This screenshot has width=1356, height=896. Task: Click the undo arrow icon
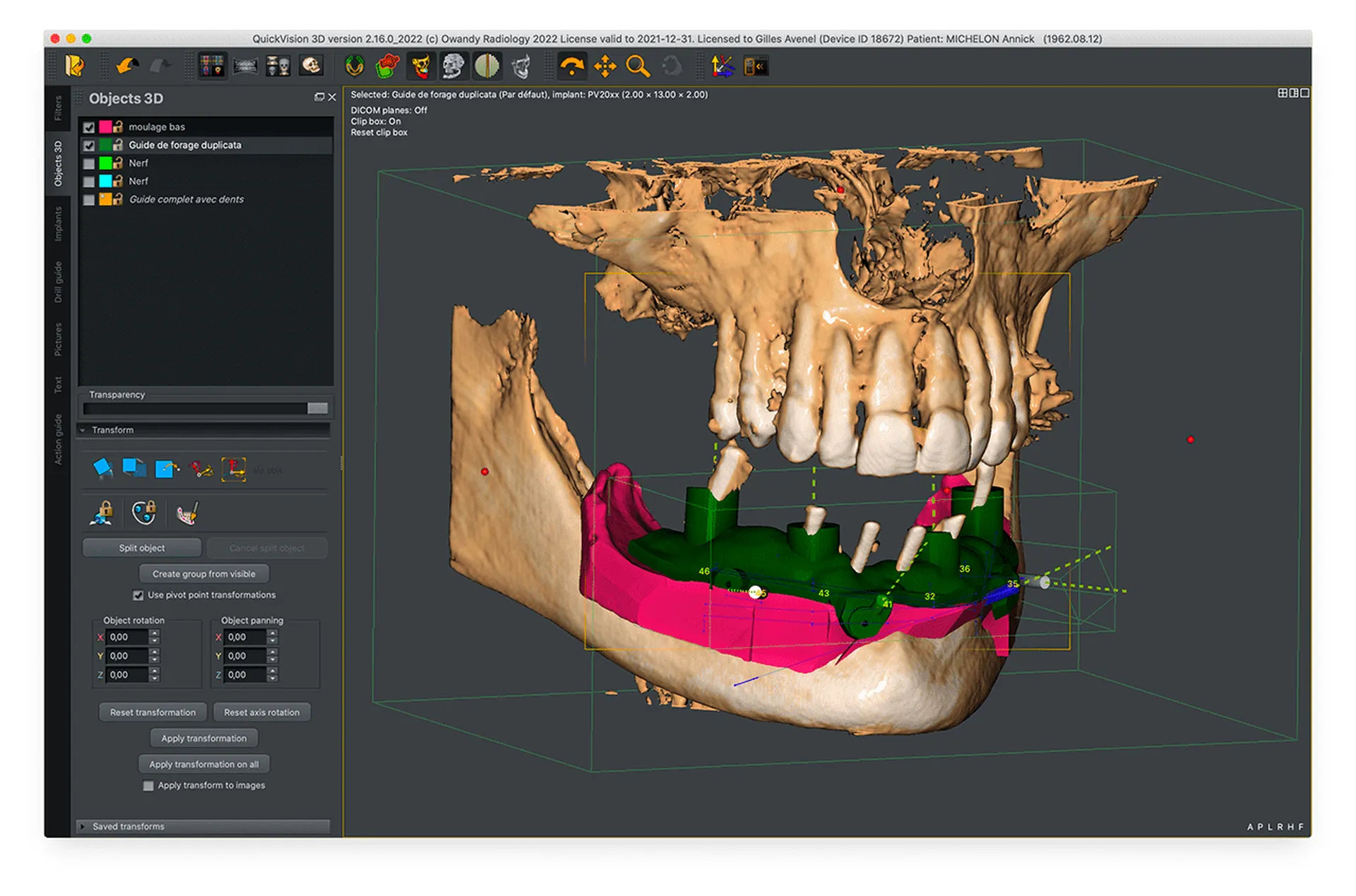(124, 65)
